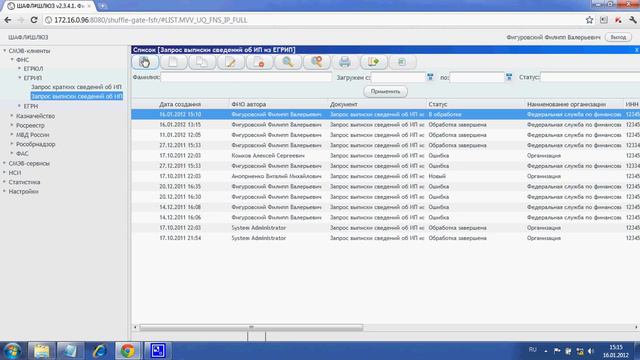The height and width of the screenshot is (360, 640).
Task: Click the 'Статус' column header
Action: click(438, 104)
